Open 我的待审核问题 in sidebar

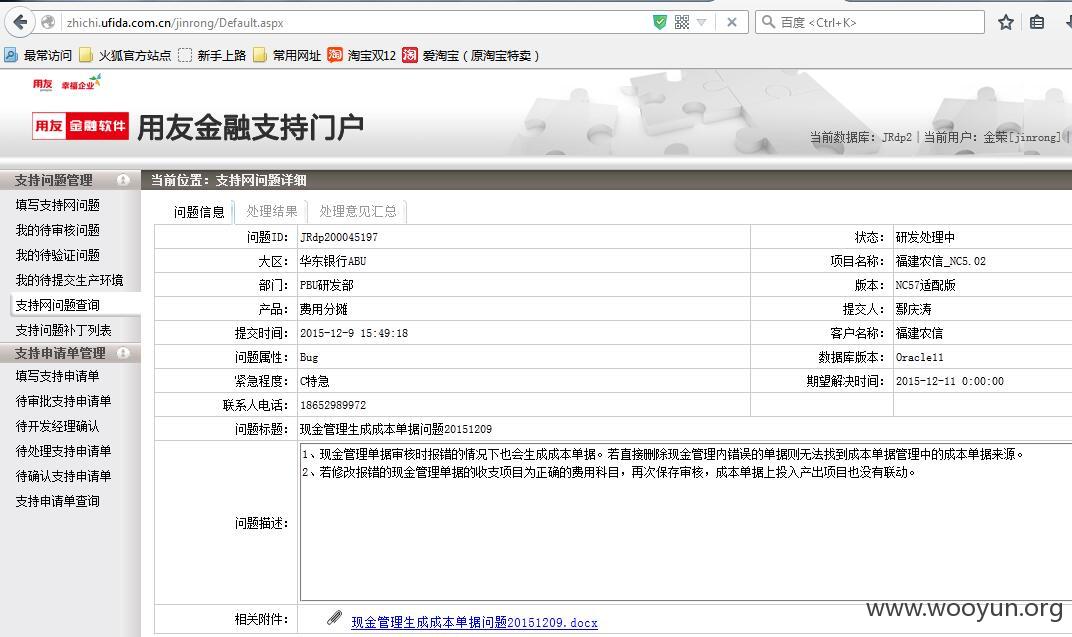point(57,230)
